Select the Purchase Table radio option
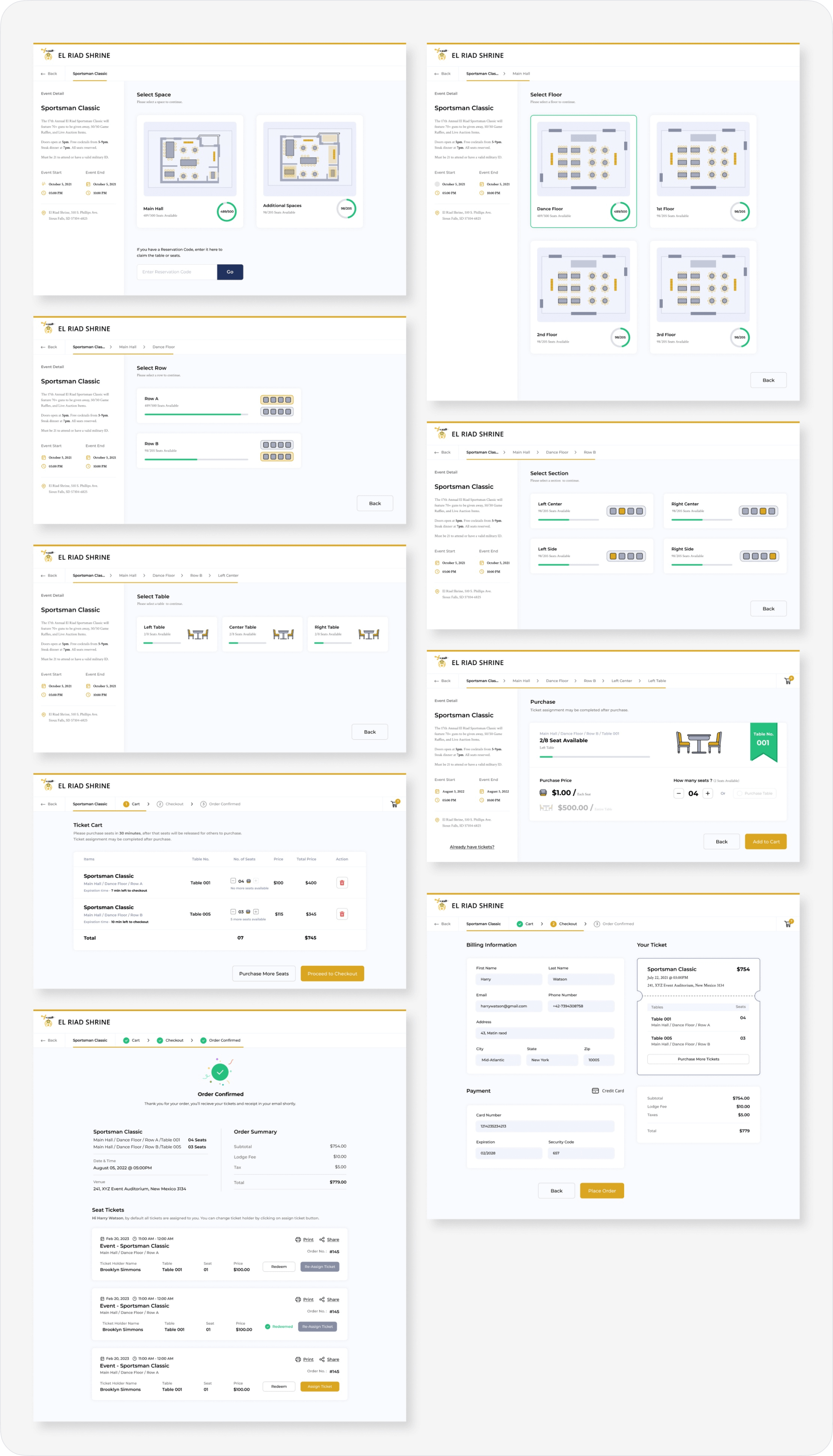The width and height of the screenshot is (833, 1456). (739, 793)
